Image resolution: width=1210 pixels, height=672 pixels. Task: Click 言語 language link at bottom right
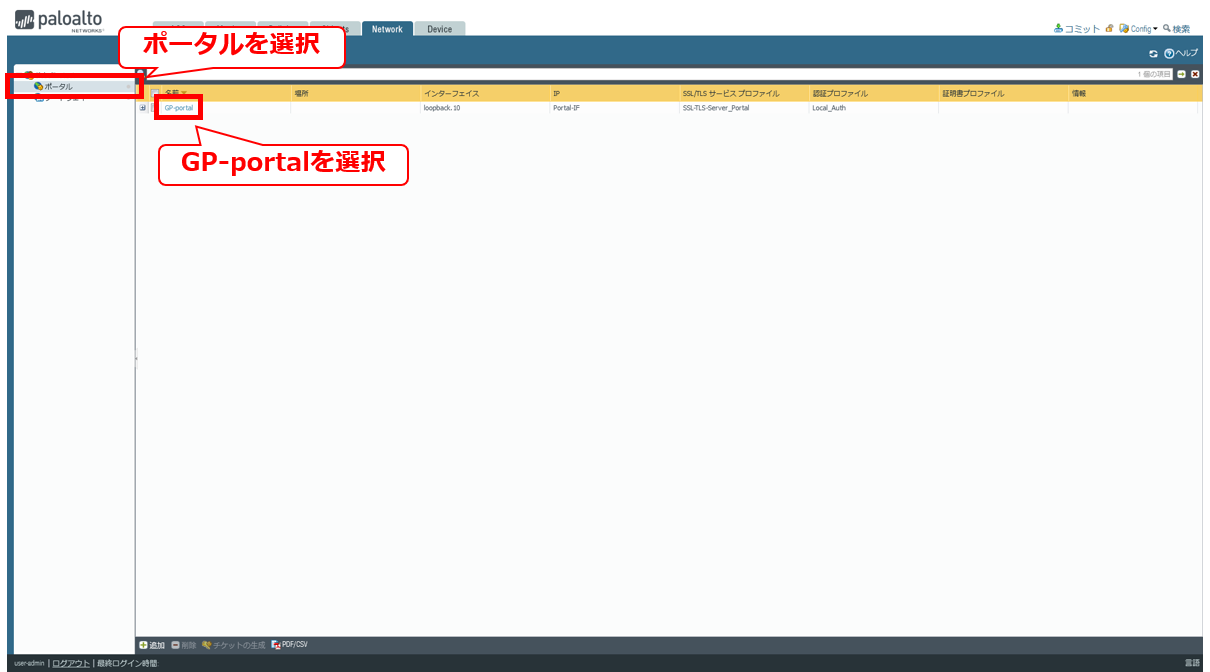[x=1192, y=663]
